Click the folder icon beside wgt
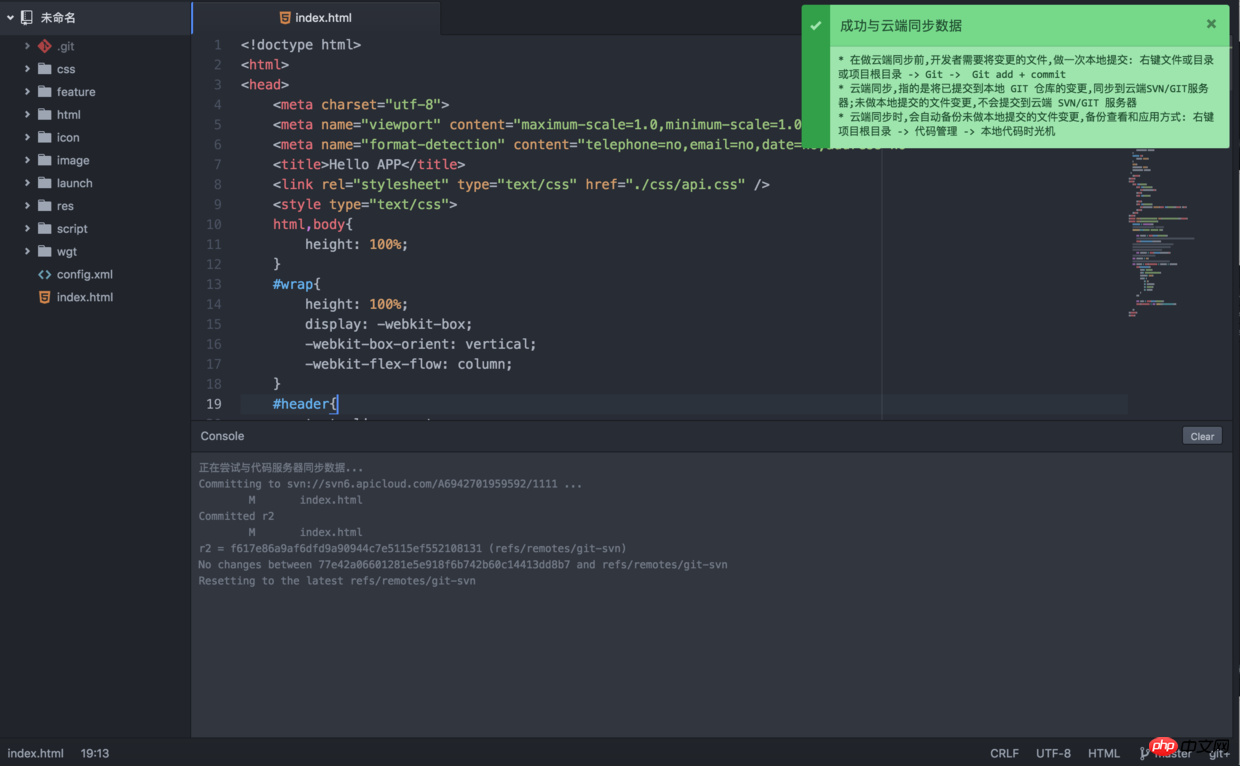The image size is (1240, 766). click(44, 252)
